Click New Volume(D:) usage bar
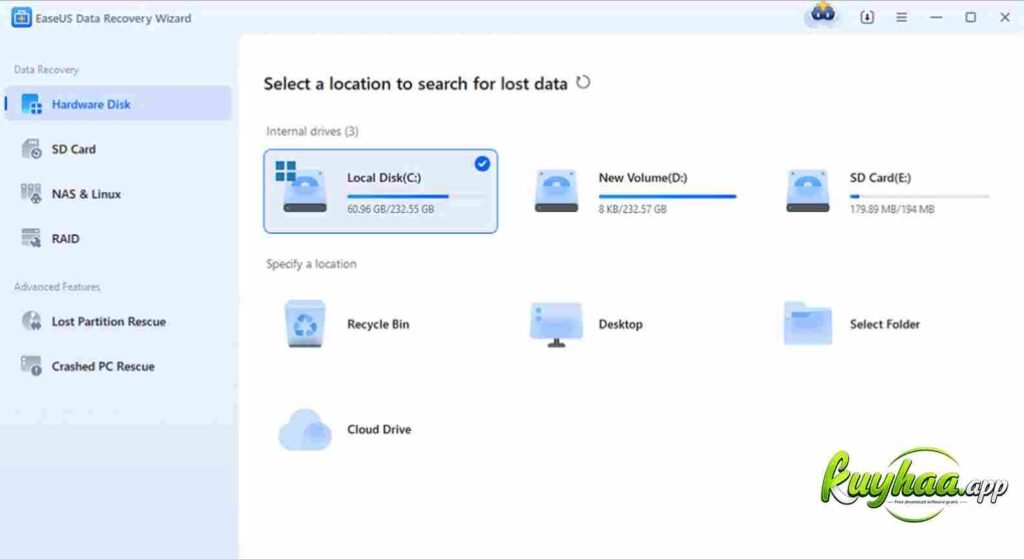1024x559 pixels. tap(667, 196)
